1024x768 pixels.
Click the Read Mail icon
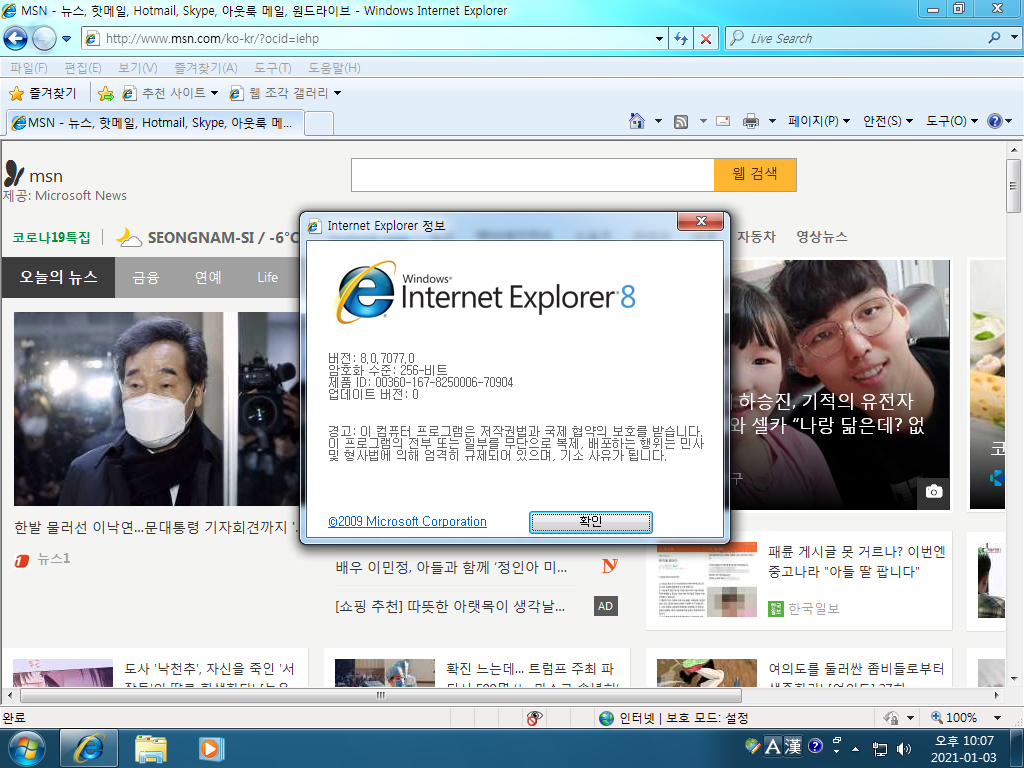tap(723, 121)
